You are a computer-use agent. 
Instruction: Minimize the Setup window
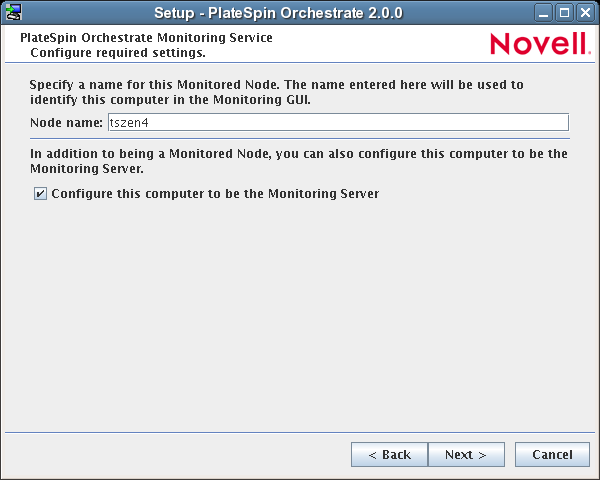click(x=545, y=13)
